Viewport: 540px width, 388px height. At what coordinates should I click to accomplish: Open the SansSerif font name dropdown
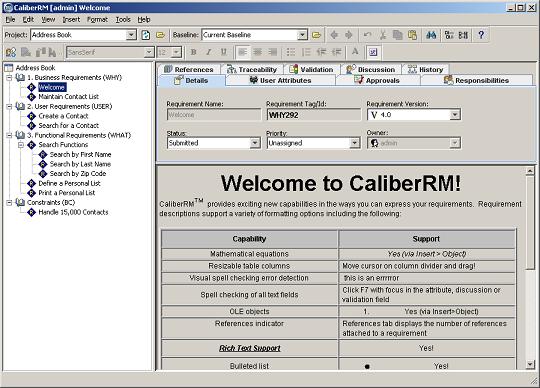point(149,52)
